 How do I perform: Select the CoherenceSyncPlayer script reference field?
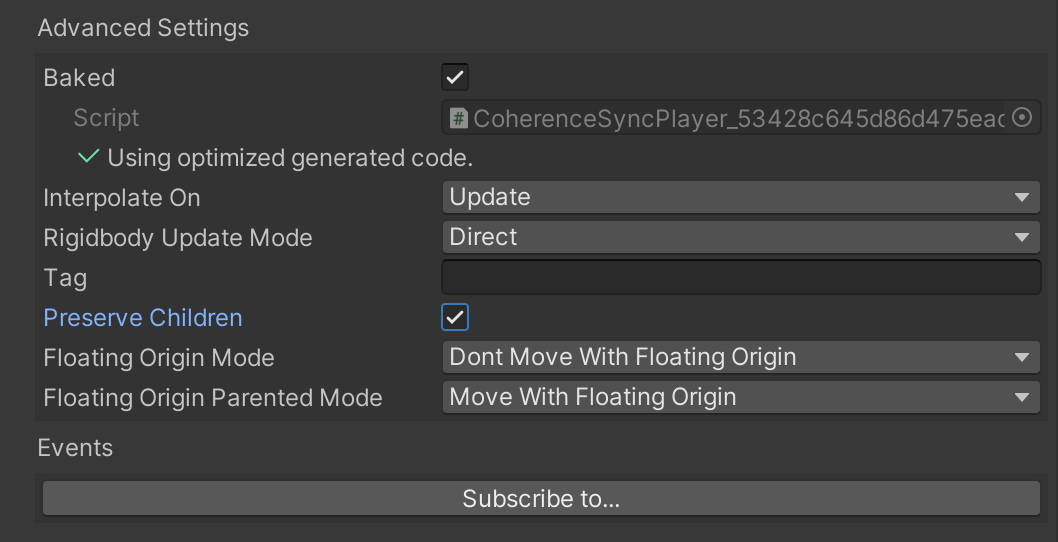tap(730, 118)
